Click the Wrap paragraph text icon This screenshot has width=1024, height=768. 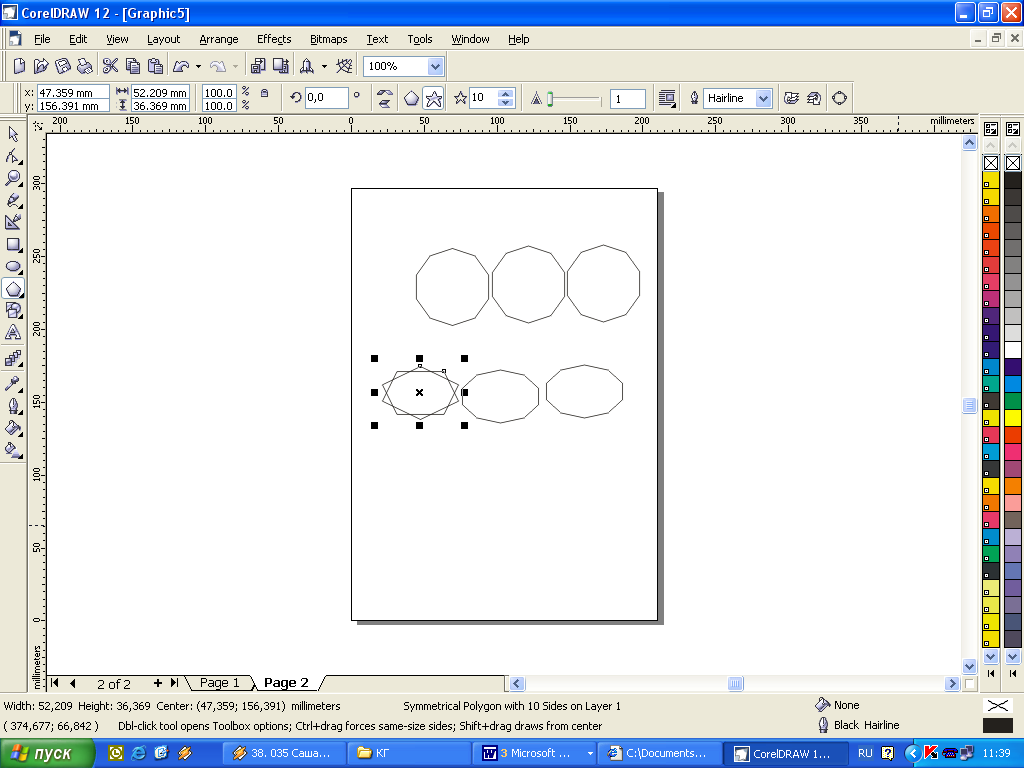[667, 98]
